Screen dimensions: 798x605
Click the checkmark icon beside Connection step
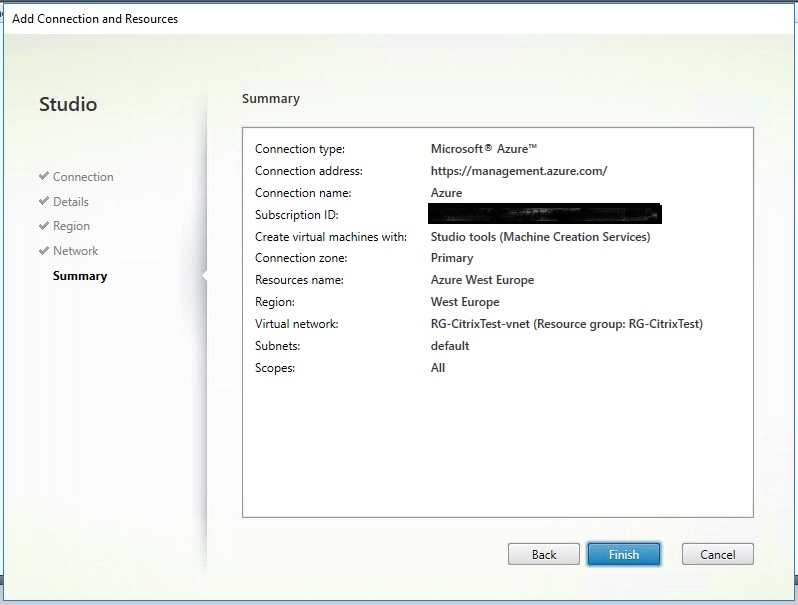pyautogui.click(x=44, y=176)
